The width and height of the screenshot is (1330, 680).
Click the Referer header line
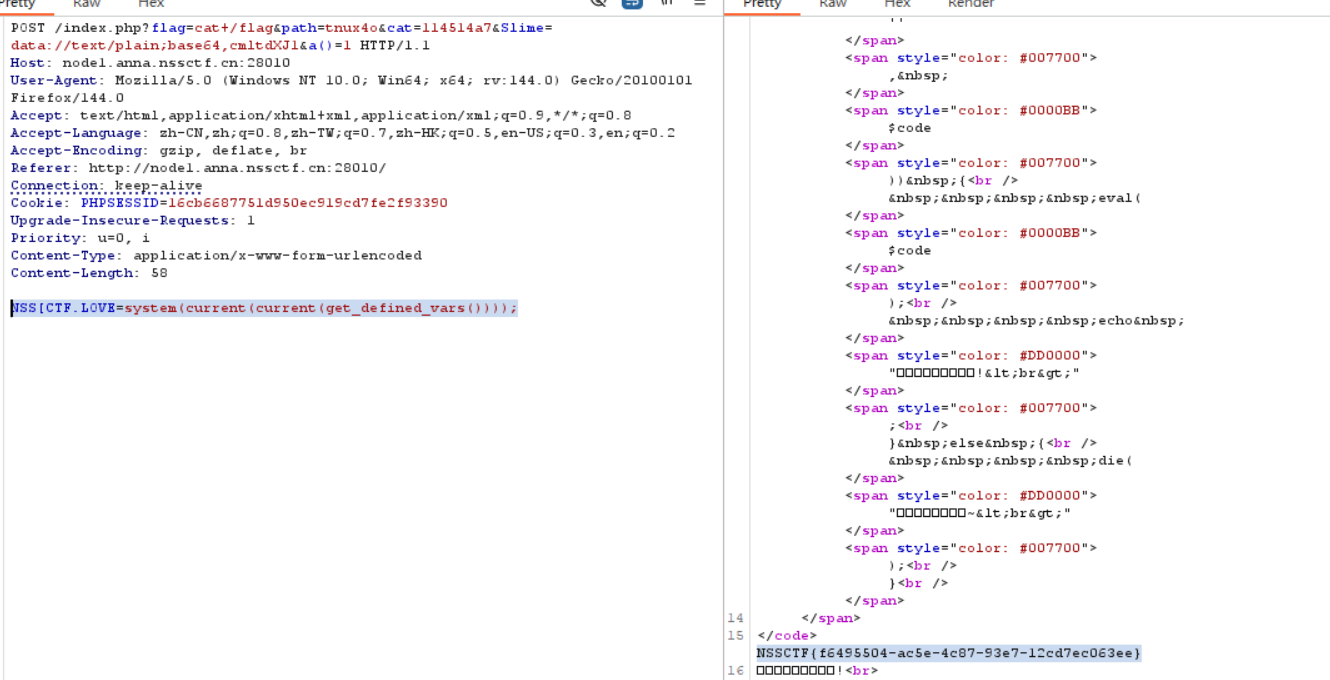coord(198,168)
